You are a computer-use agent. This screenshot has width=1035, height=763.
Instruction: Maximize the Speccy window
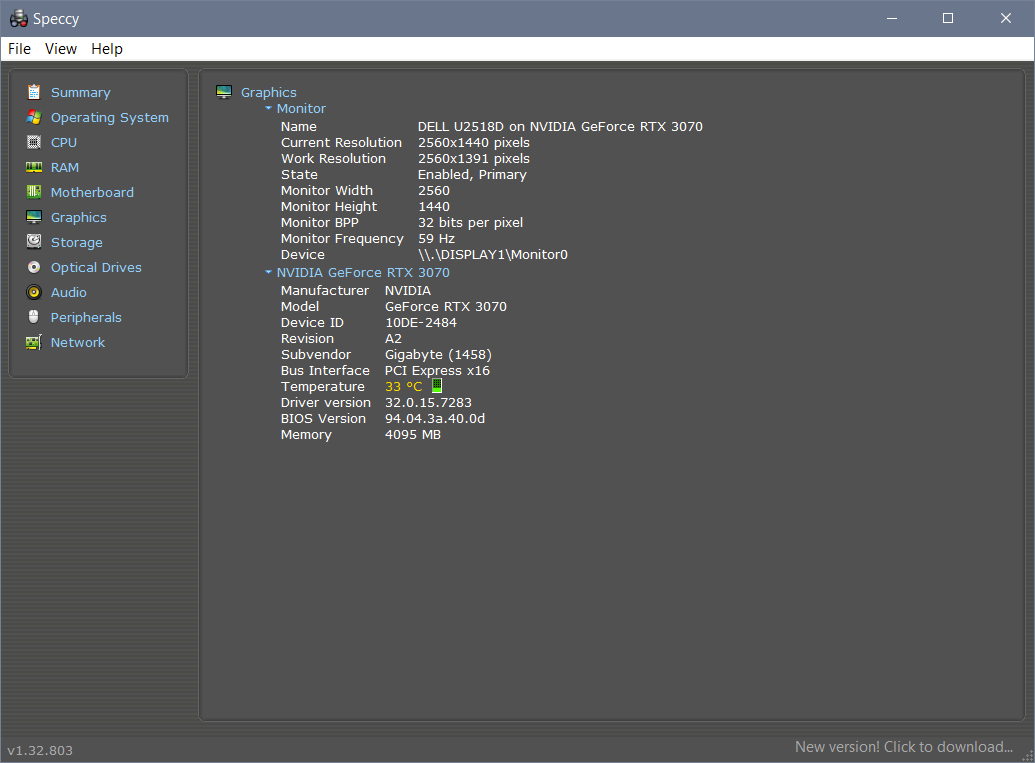pos(948,18)
